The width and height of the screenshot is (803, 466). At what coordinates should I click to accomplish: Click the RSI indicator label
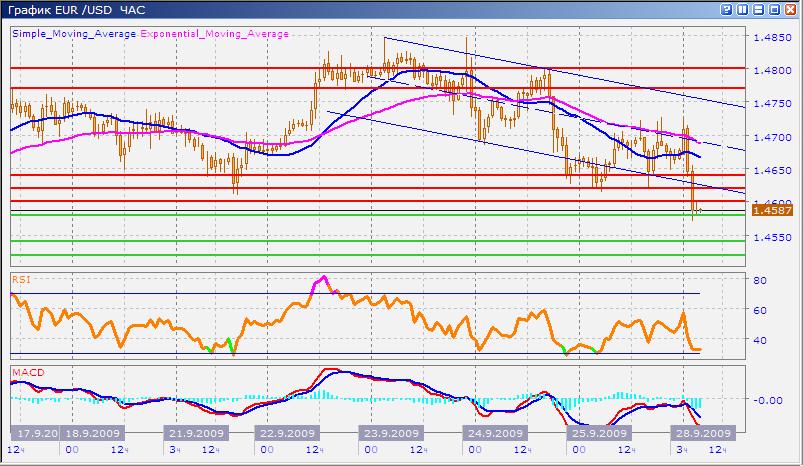[x=20, y=280]
